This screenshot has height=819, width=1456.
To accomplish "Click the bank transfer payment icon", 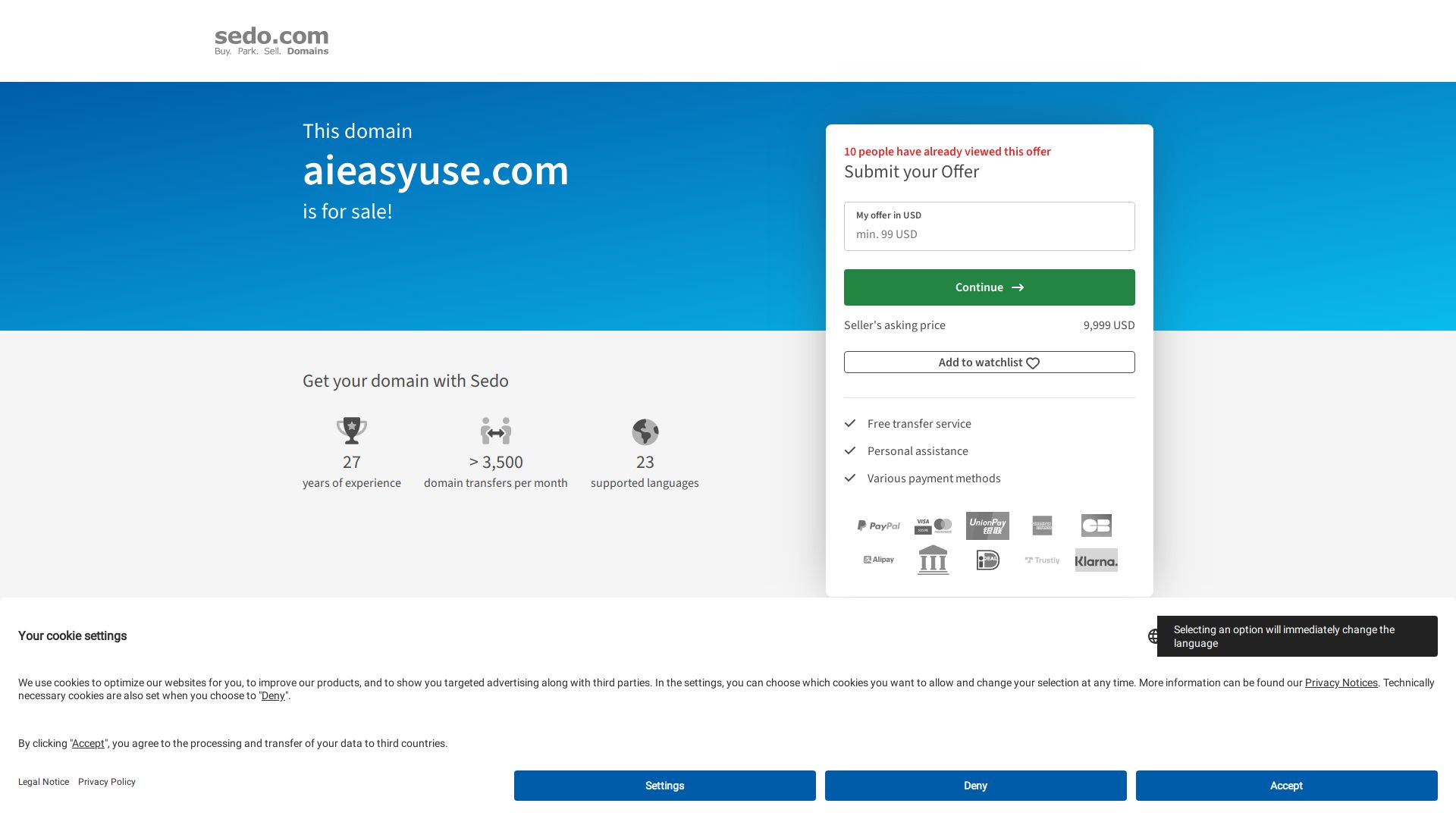I will [933, 560].
